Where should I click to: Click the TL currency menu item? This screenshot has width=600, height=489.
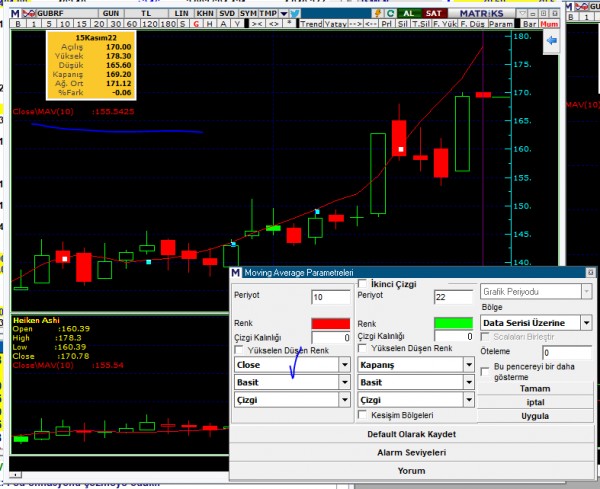(146, 13)
